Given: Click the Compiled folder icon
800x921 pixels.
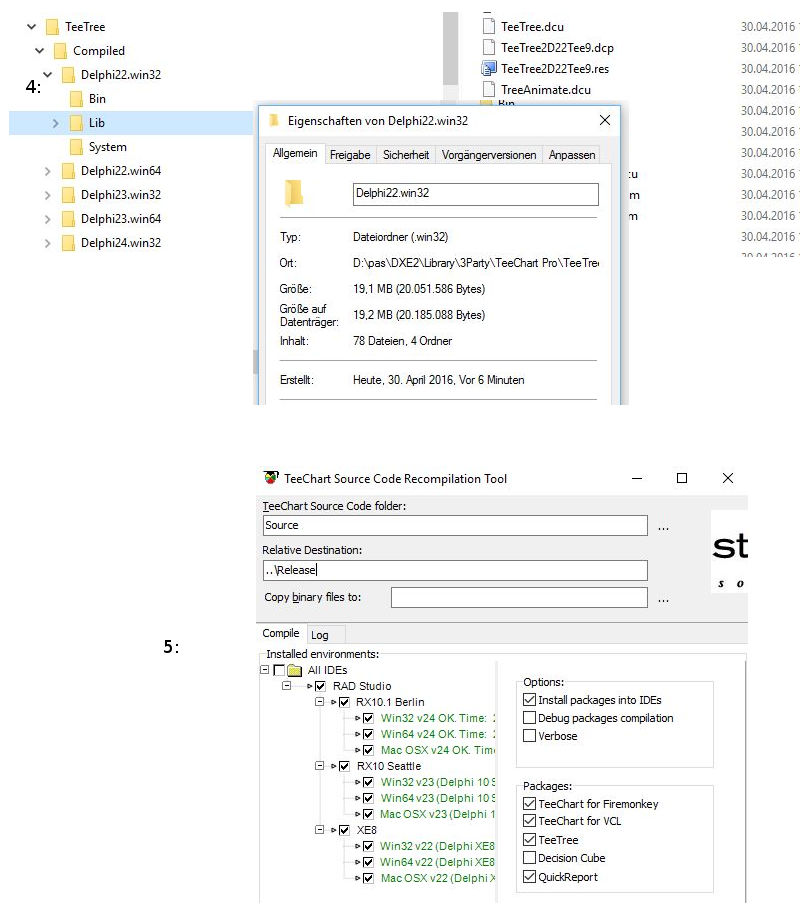Looking at the screenshot, I should (x=60, y=51).
